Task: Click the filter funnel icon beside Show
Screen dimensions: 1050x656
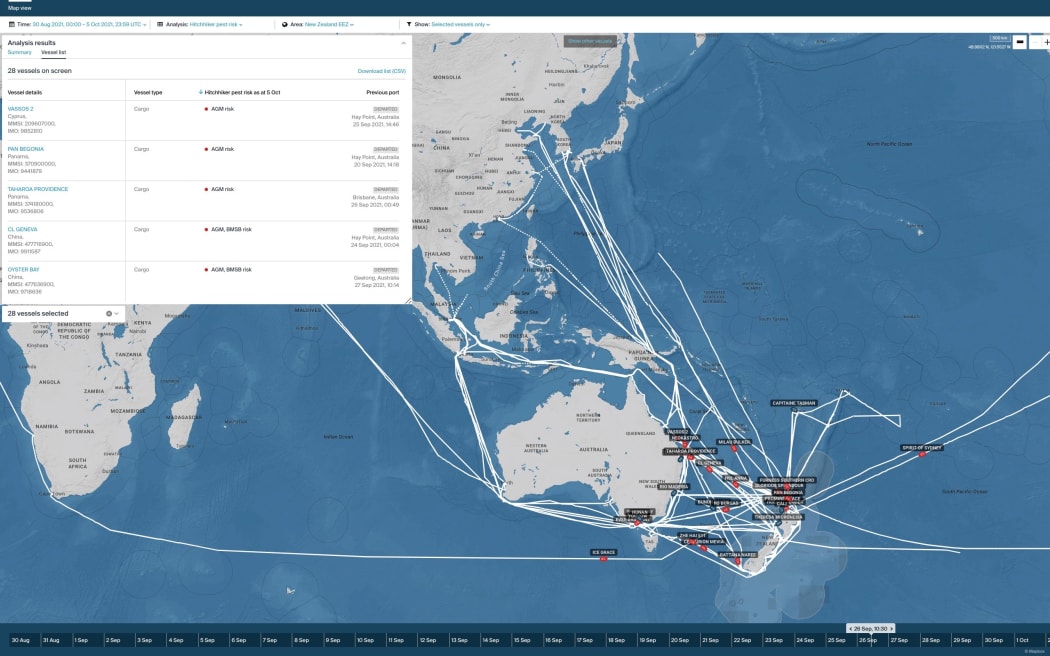Action: (x=408, y=24)
